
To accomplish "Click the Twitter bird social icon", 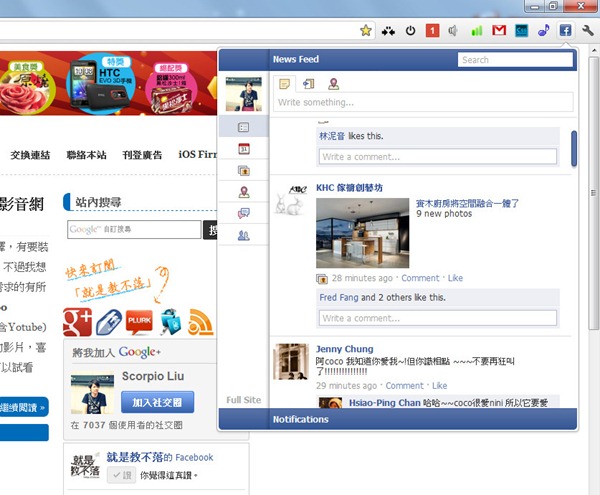I will coord(170,322).
